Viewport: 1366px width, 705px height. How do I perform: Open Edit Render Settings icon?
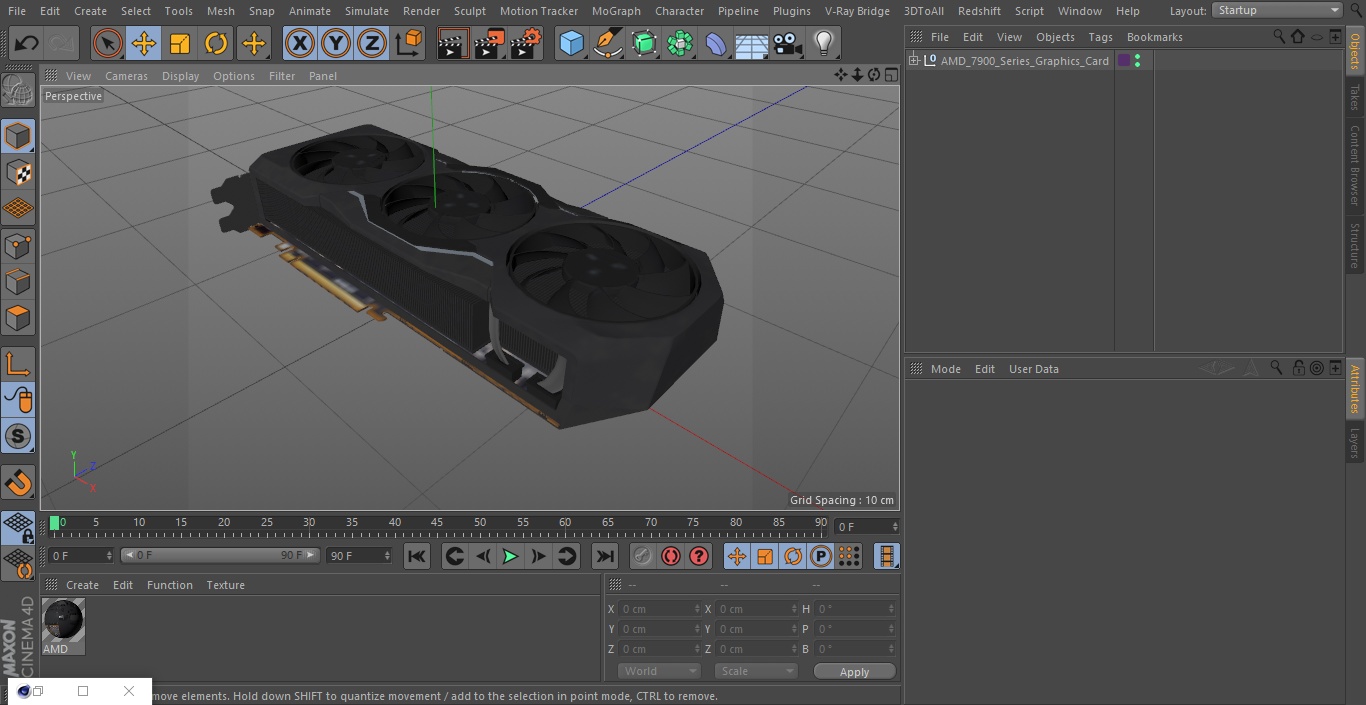526,43
